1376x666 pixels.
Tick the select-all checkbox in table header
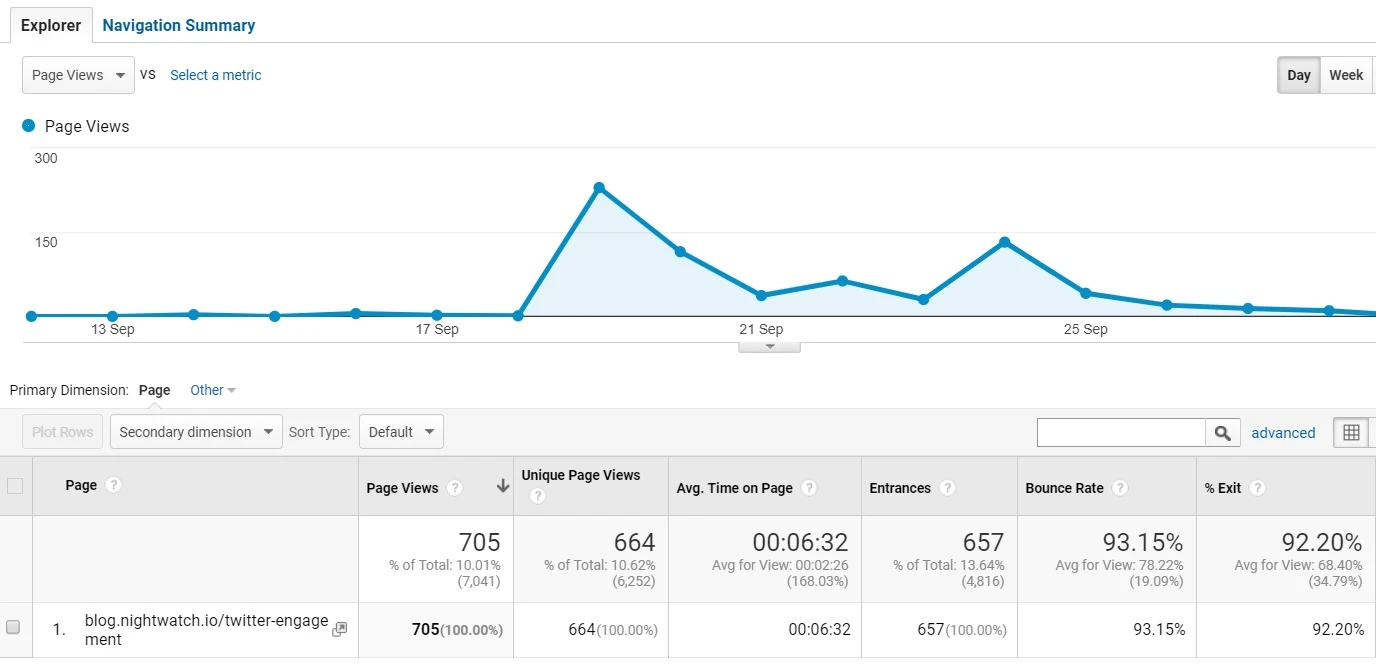point(15,486)
